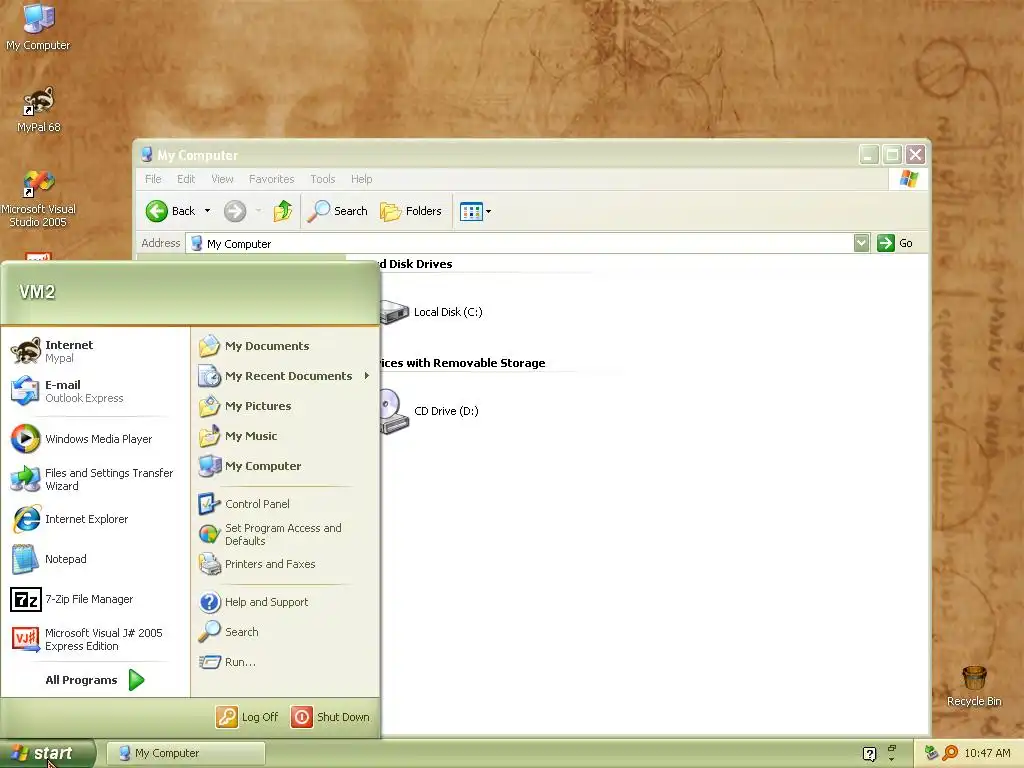This screenshot has width=1024, height=768.
Task: Select Local Disk (C:) drive
Action: point(432,312)
